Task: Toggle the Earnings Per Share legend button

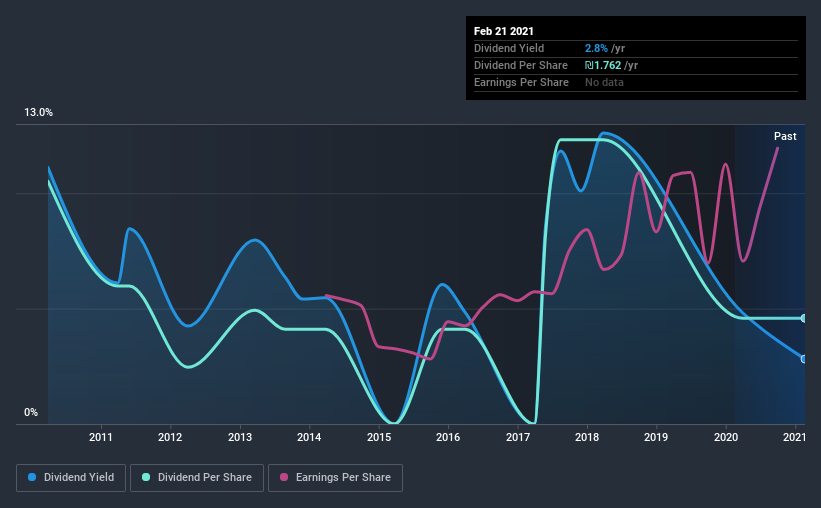Action: [335, 478]
